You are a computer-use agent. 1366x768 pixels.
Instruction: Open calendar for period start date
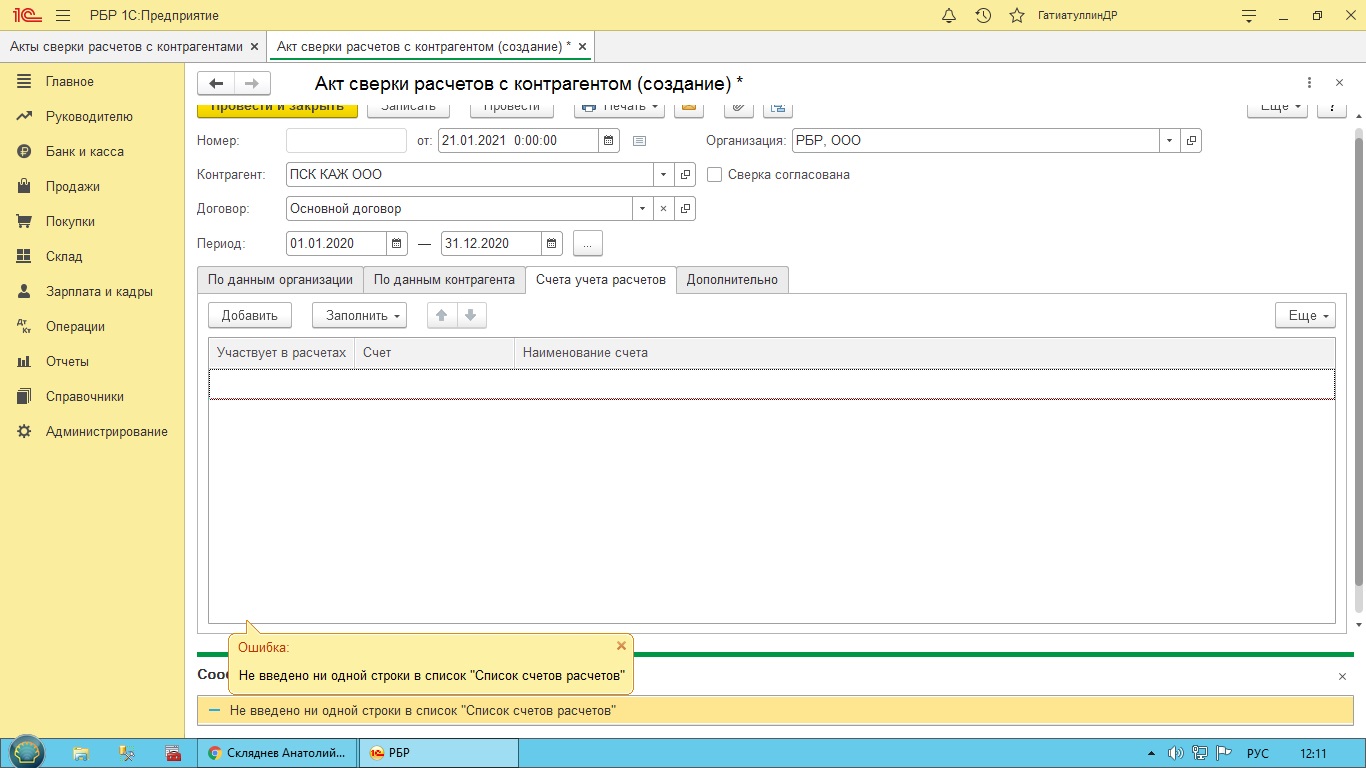[397, 243]
